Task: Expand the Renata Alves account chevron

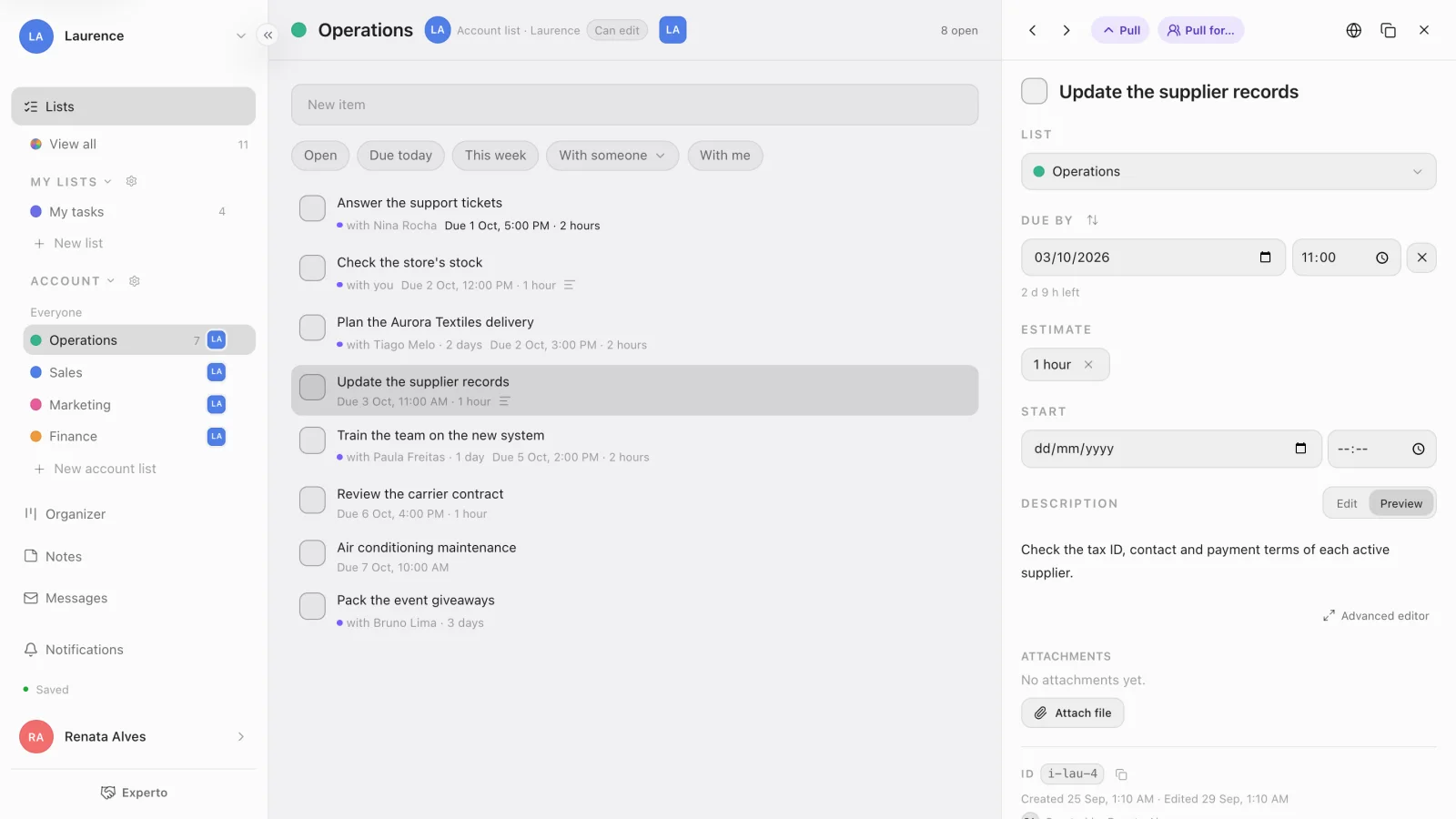Action: (x=241, y=737)
